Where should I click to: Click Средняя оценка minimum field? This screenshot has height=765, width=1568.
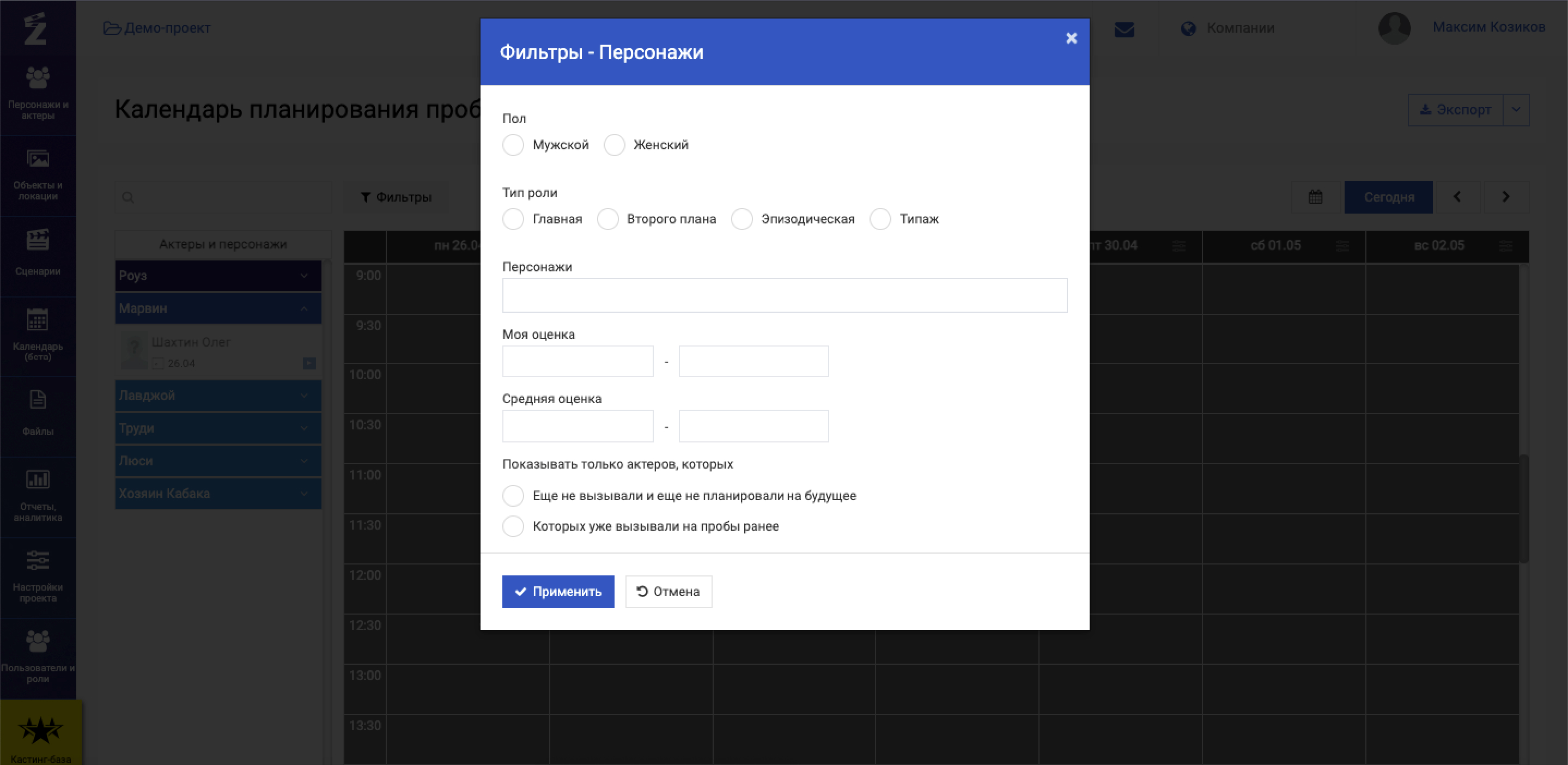tap(578, 426)
